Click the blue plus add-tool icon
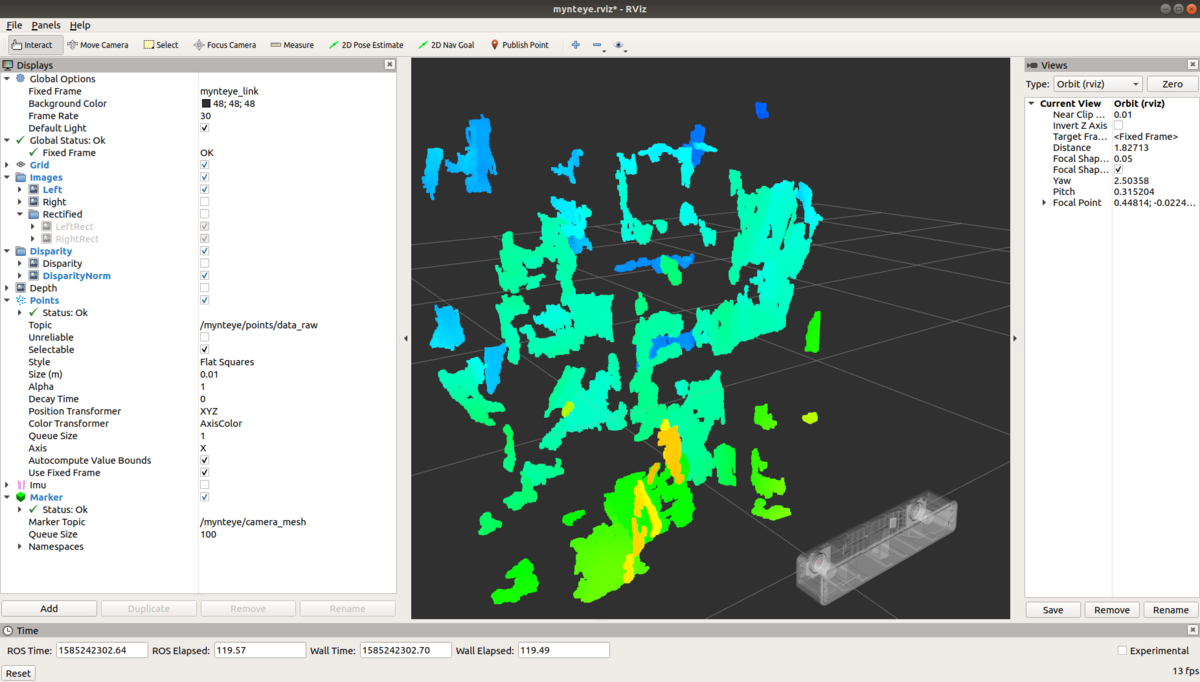The width and height of the screenshot is (1200, 682). point(575,45)
